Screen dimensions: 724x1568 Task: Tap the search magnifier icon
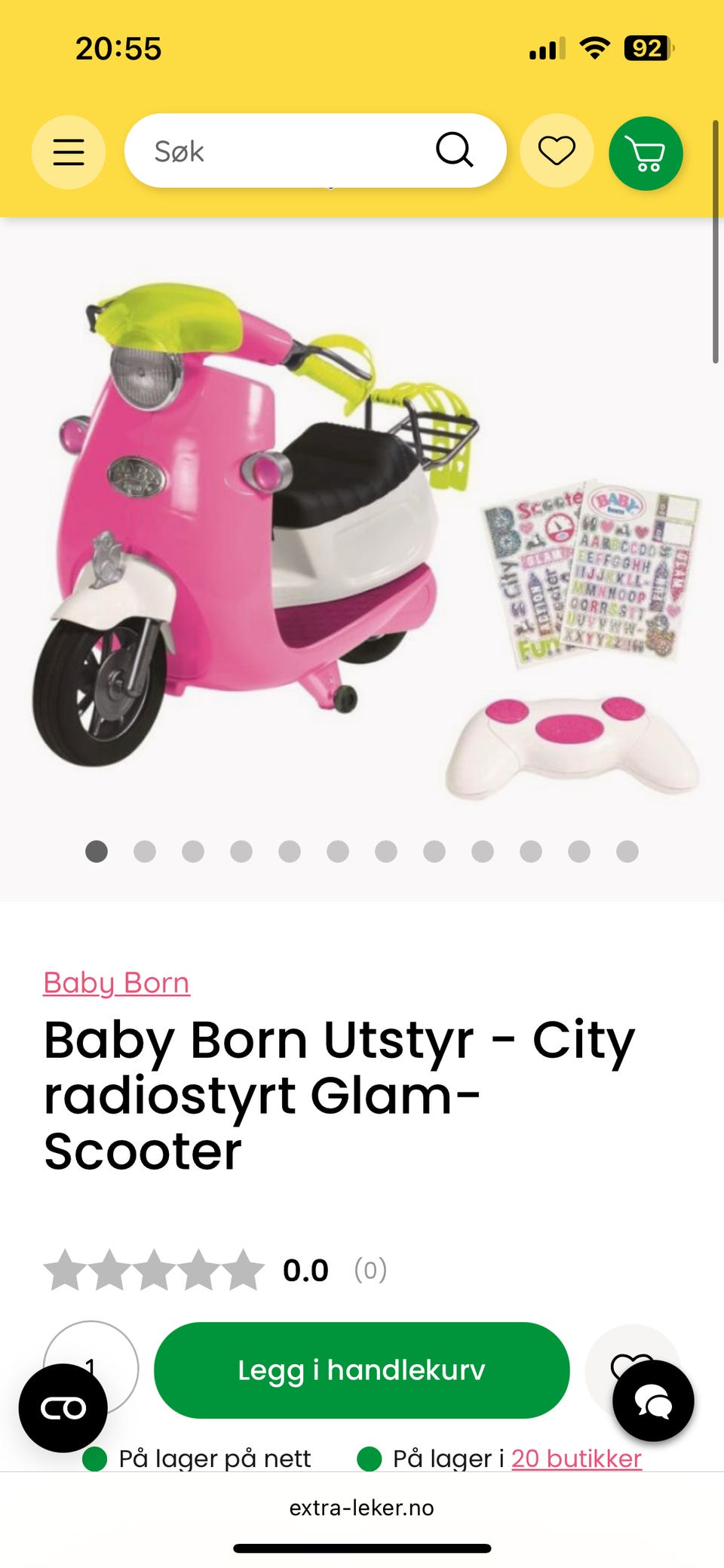tap(455, 150)
